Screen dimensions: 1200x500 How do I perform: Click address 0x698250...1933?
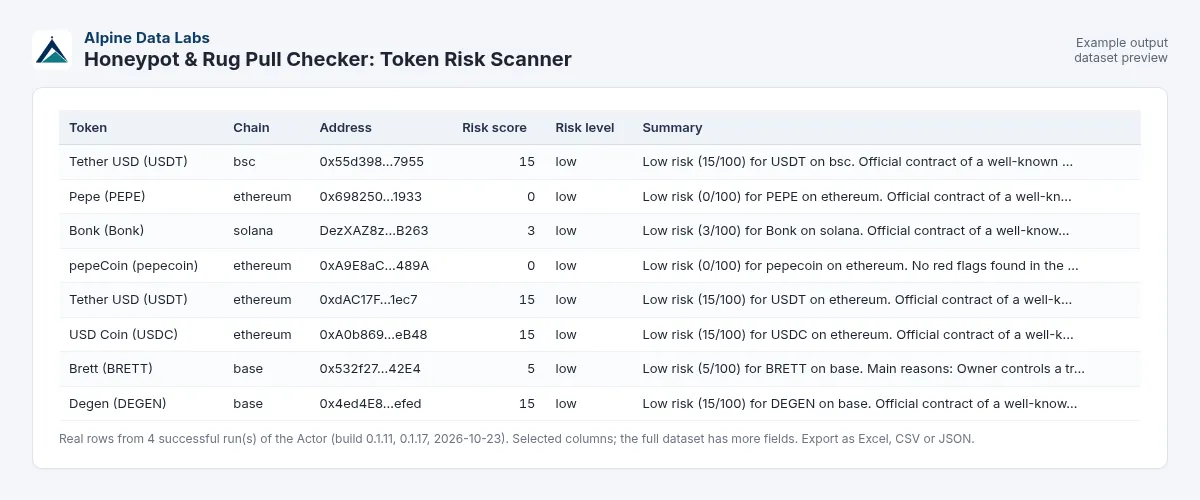click(371, 197)
